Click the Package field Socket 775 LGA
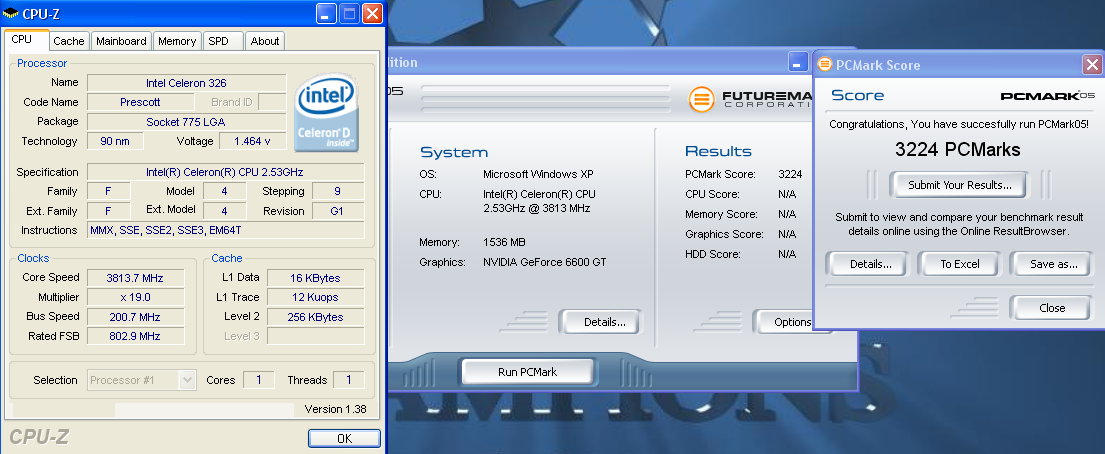Image resolution: width=1105 pixels, height=454 pixels. [187, 122]
